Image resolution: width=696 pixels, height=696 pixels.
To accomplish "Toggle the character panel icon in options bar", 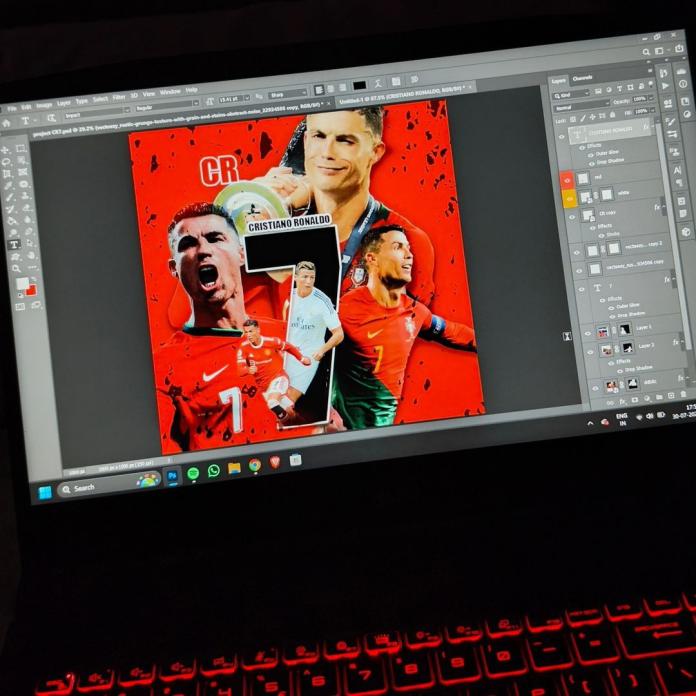I will point(396,81).
